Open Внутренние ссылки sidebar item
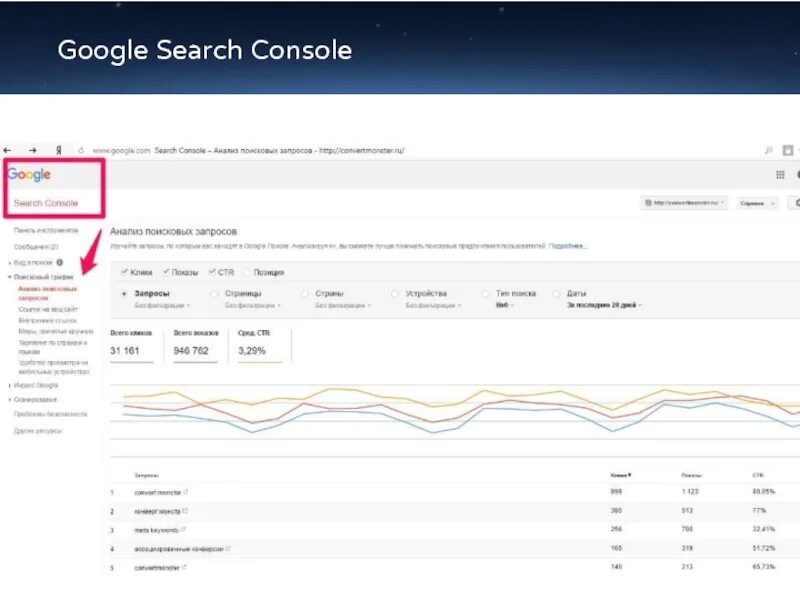The image size is (800, 600). click(x=47, y=320)
